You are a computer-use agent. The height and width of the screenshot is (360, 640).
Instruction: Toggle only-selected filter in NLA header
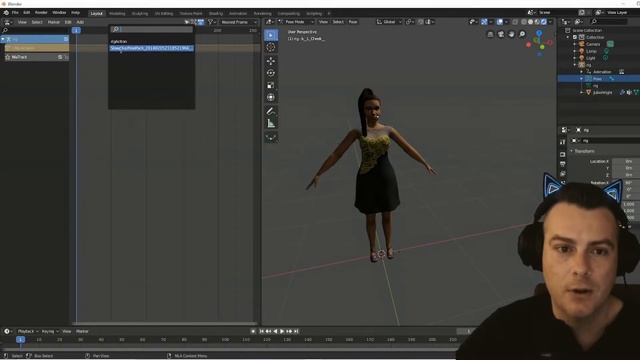pyautogui.click(x=187, y=22)
